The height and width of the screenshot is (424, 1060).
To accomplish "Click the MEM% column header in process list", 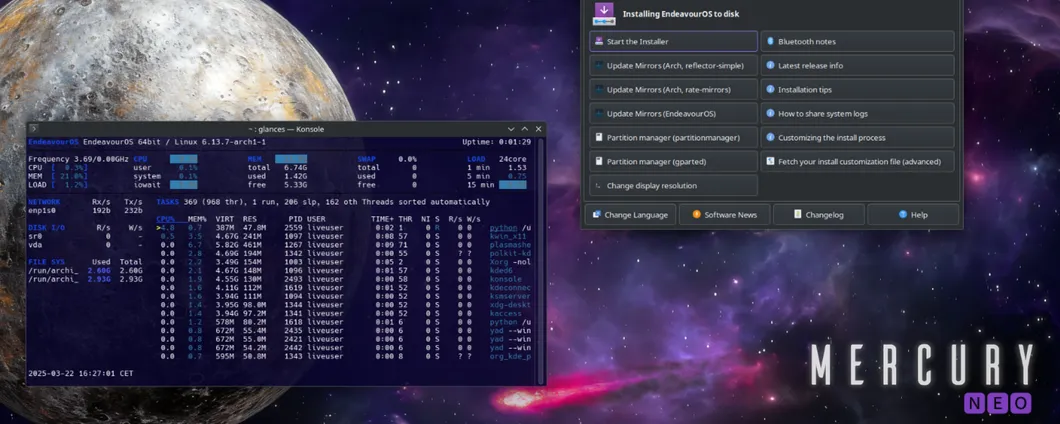I will pyautogui.click(x=197, y=219).
